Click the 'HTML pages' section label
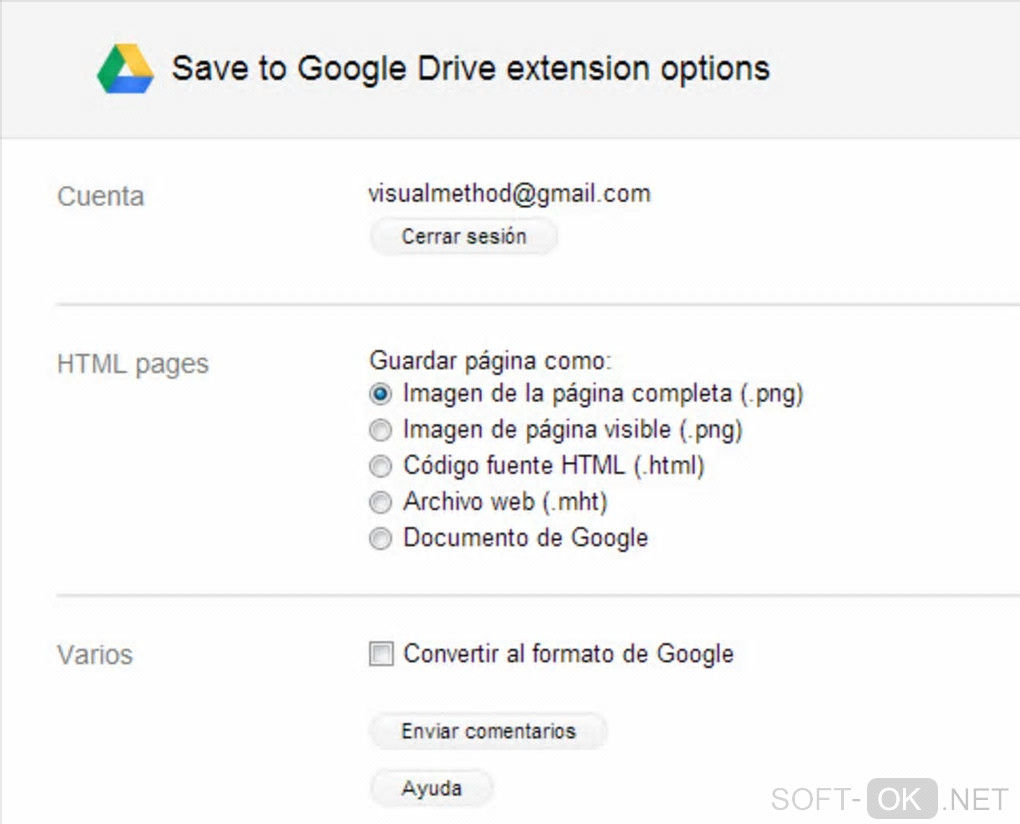The width and height of the screenshot is (1020, 824). [133, 364]
